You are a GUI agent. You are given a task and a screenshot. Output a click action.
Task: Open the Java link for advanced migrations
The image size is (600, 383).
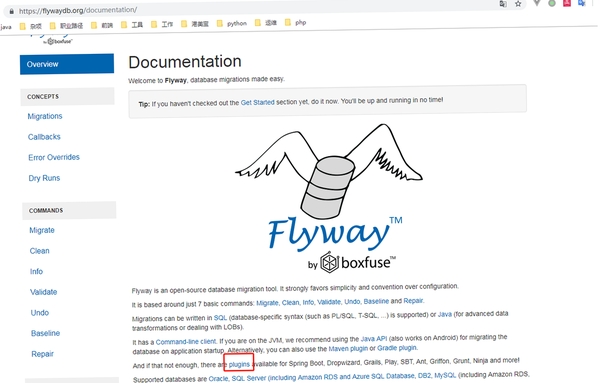[445, 315]
